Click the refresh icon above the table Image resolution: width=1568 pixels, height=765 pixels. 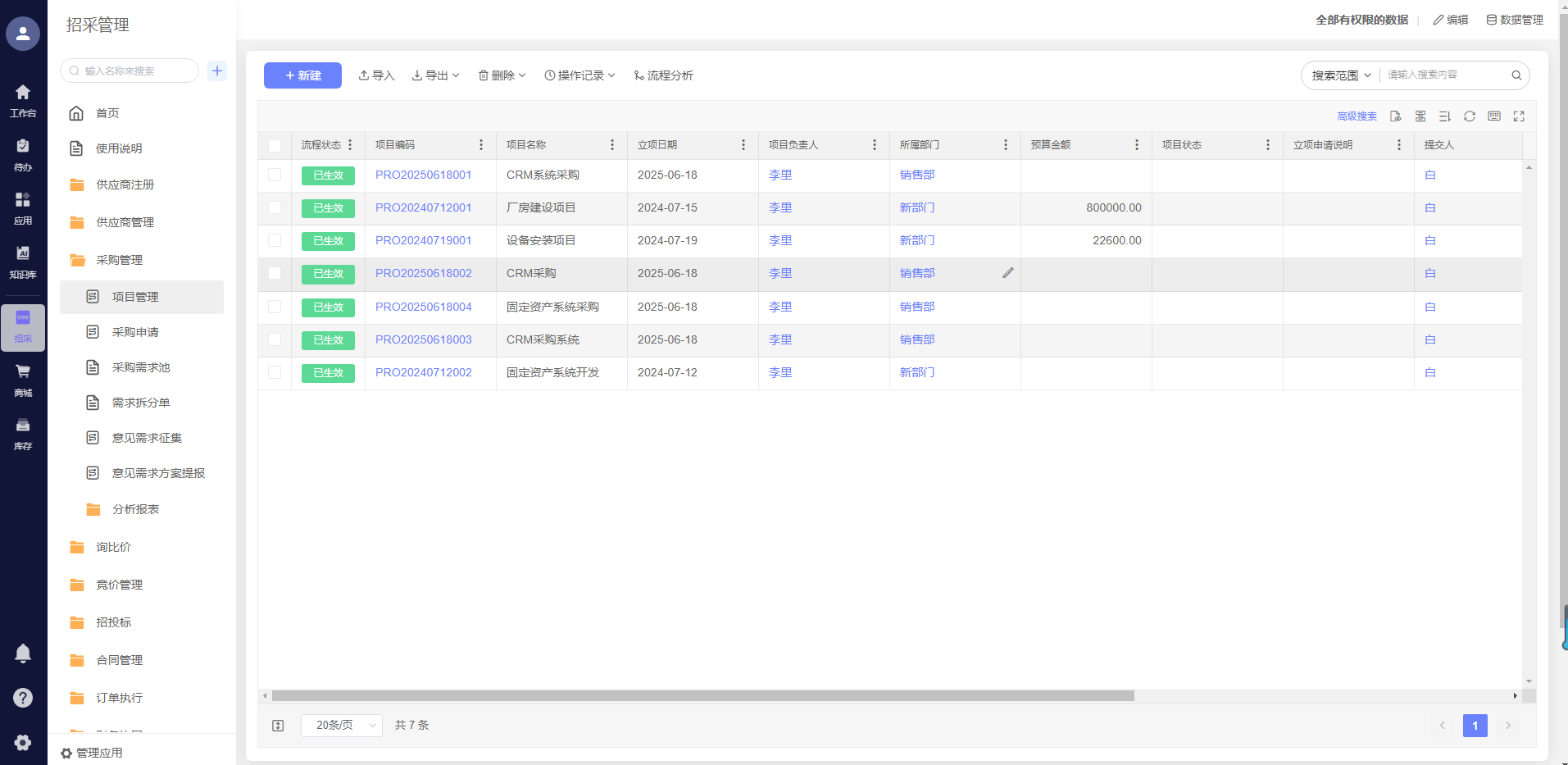point(1470,116)
